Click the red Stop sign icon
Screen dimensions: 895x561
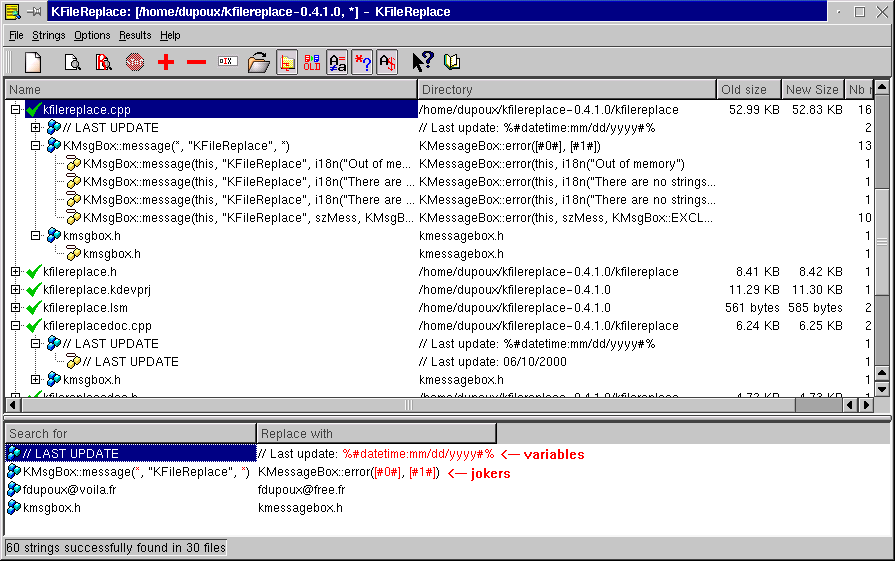(x=135, y=63)
